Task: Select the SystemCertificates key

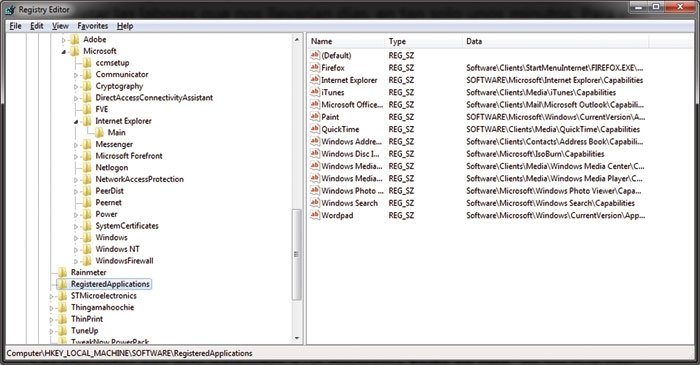Action: (x=127, y=226)
